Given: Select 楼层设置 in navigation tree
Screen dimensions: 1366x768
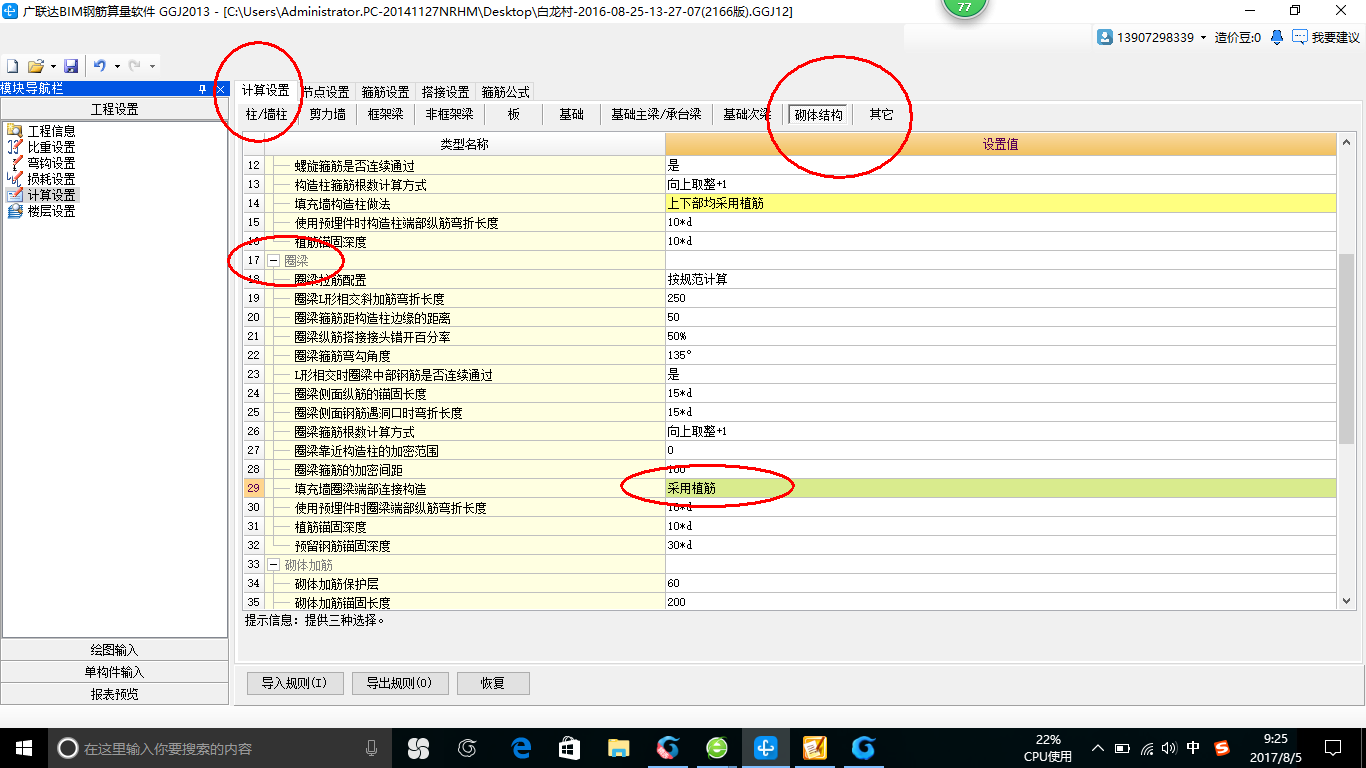Looking at the screenshot, I should coord(51,211).
